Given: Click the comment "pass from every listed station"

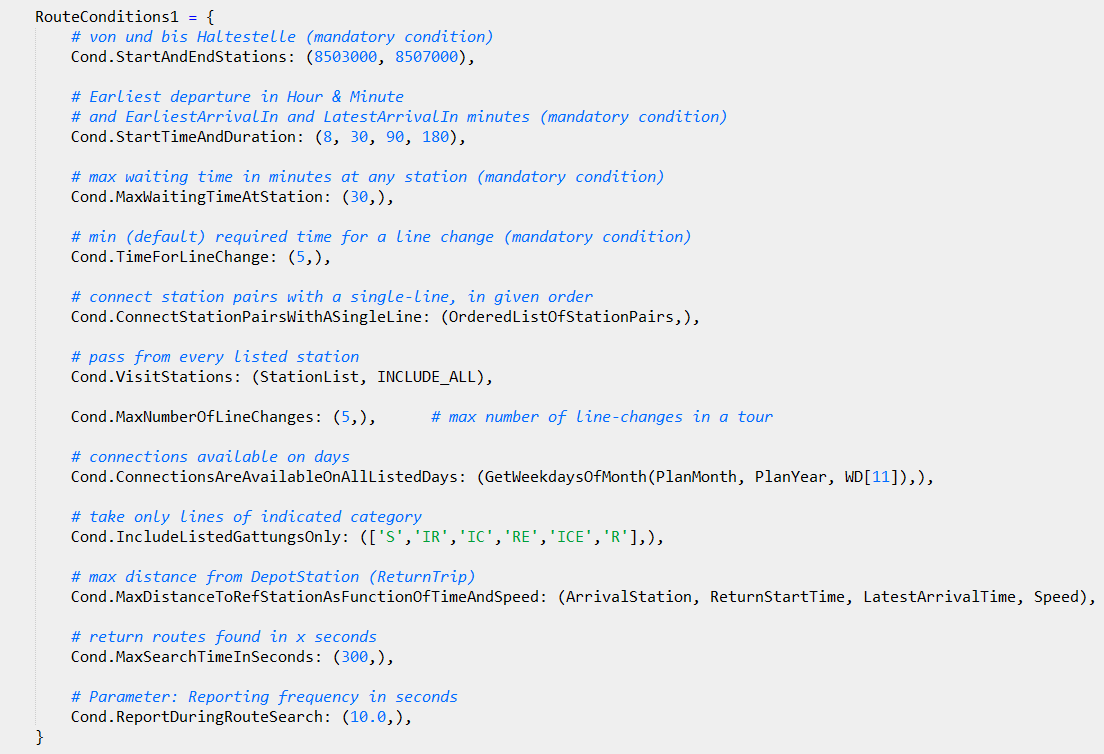Looking at the screenshot, I should [x=215, y=357].
